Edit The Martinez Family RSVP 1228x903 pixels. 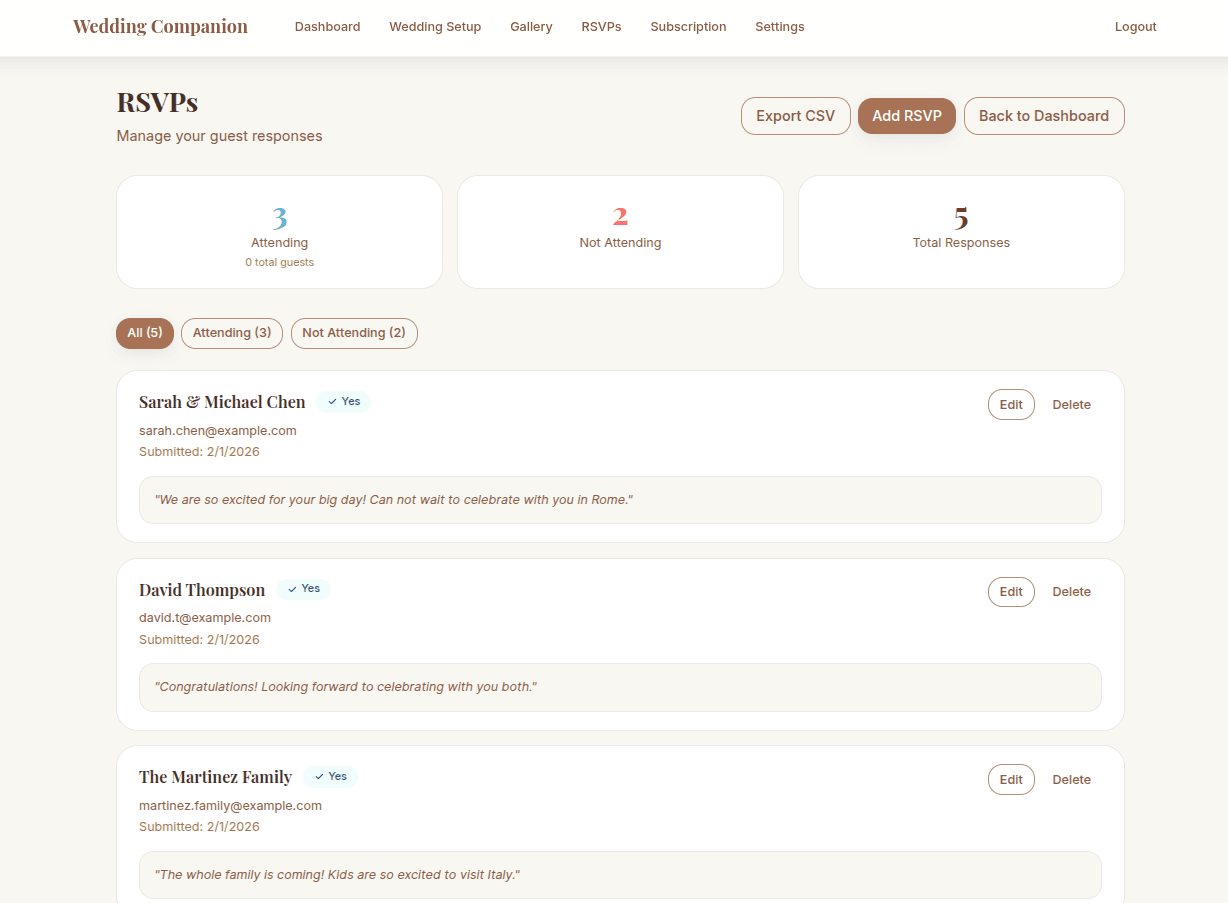tap(1011, 780)
